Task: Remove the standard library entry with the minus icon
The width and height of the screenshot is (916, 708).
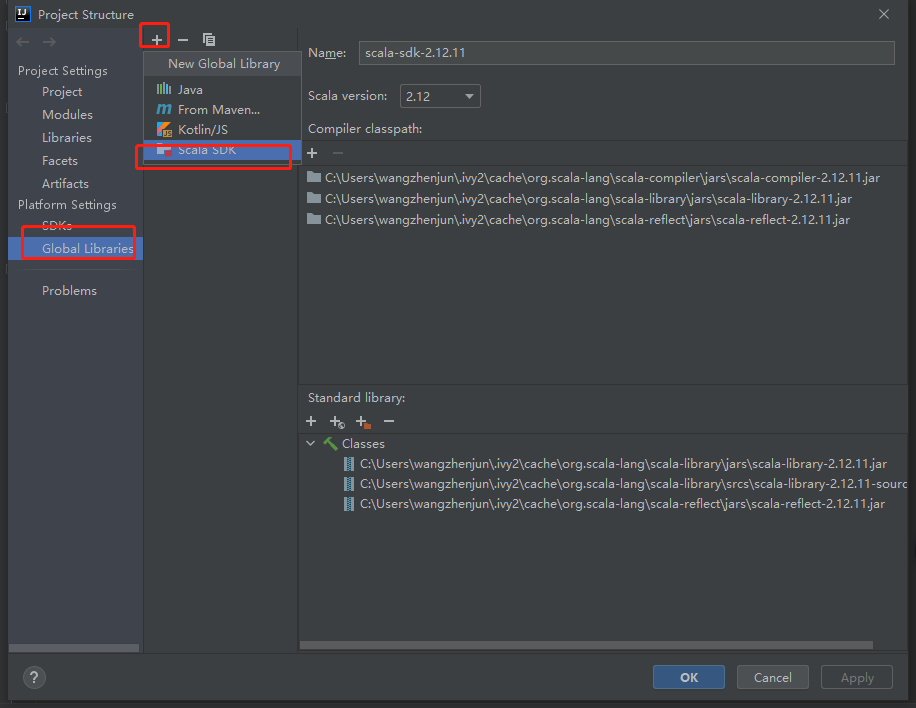Action: 389,421
